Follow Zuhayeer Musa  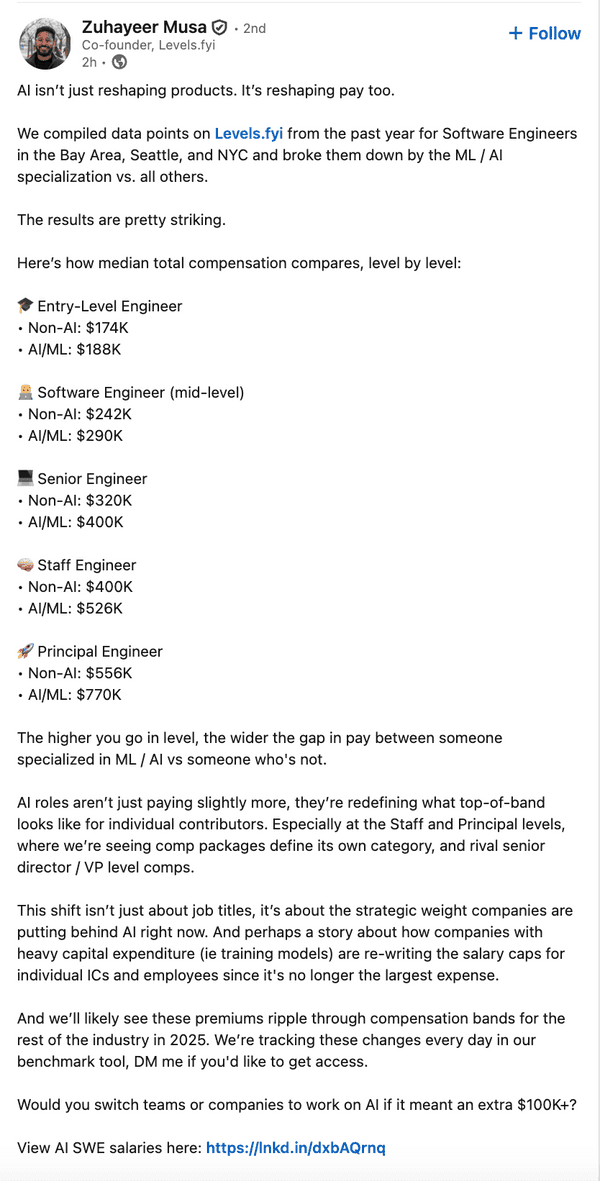[544, 33]
